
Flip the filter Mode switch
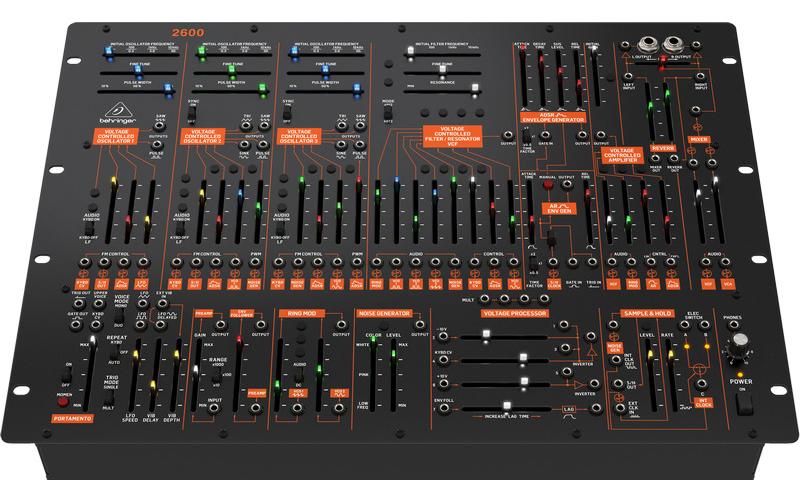point(389,112)
